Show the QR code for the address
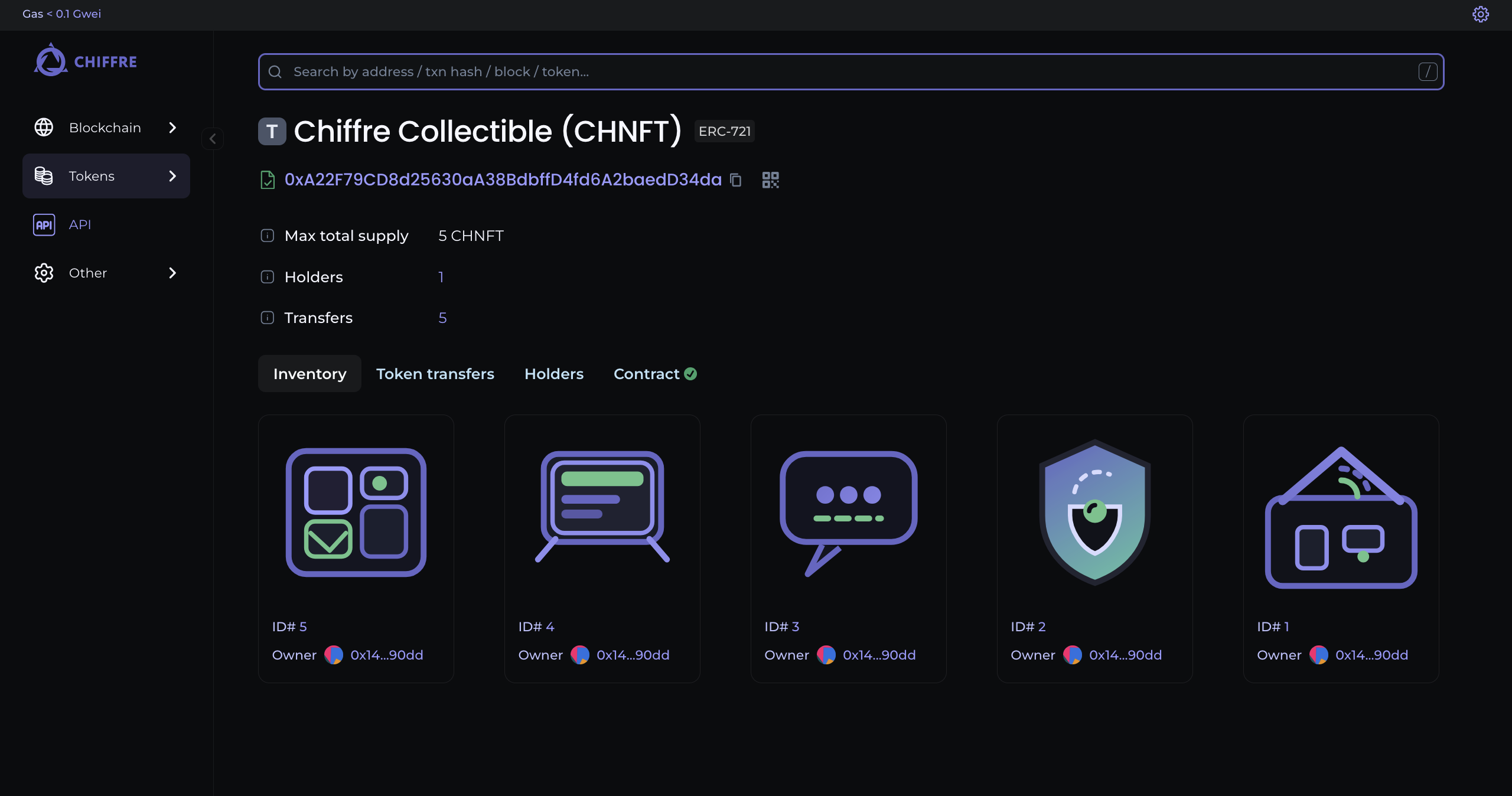This screenshot has width=1512, height=796. coord(770,180)
